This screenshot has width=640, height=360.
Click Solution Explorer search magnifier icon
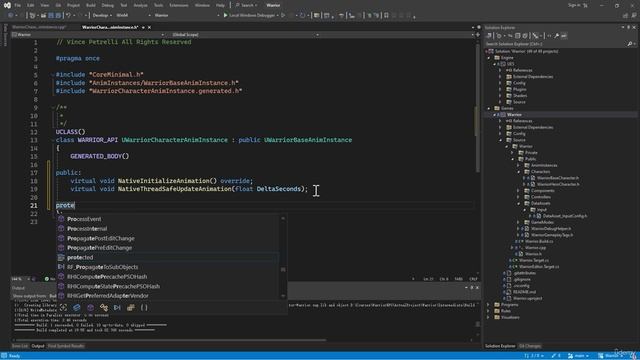pyautogui.click(x=629, y=44)
